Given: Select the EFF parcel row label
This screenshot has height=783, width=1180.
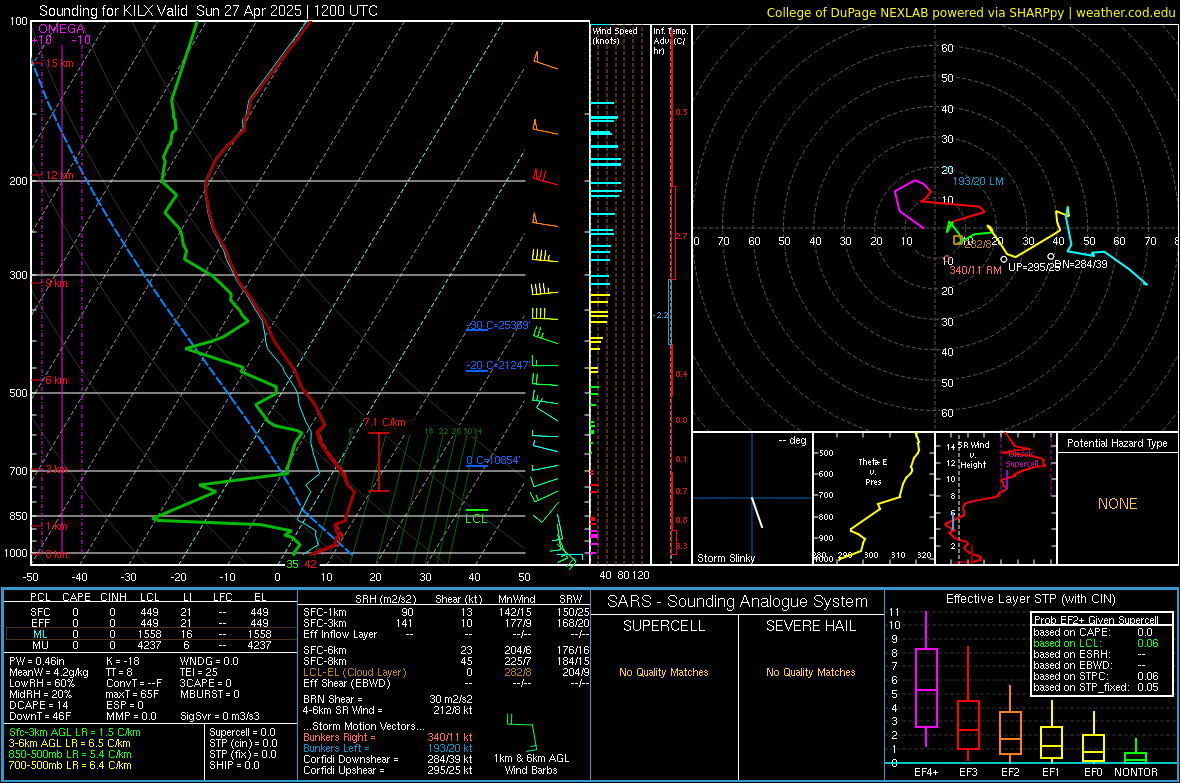Looking at the screenshot, I should pyautogui.click(x=40, y=623).
